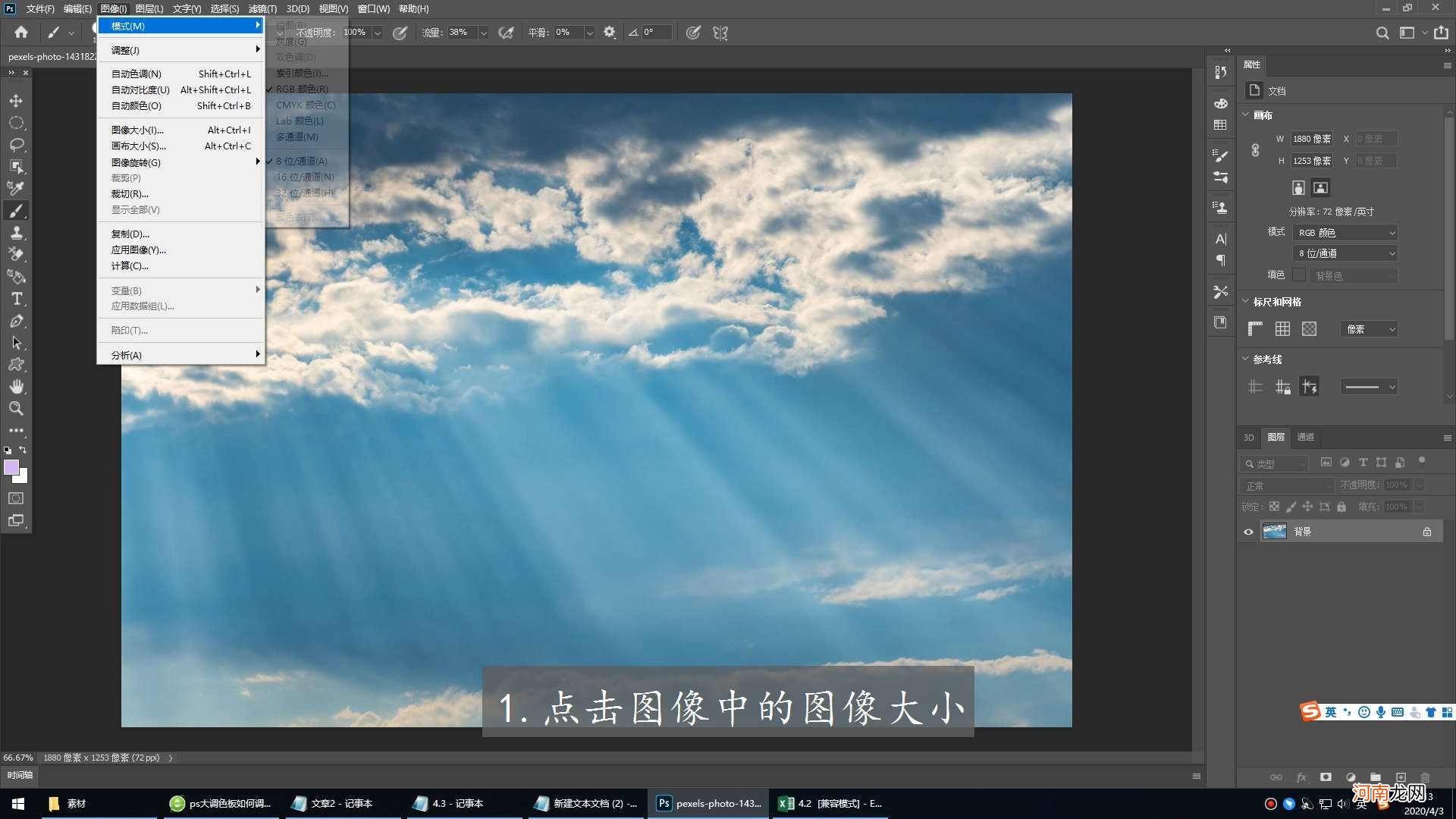Select the Clone Stamp tool
The height and width of the screenshot is (819, 1456).
[x=16, y=233]
